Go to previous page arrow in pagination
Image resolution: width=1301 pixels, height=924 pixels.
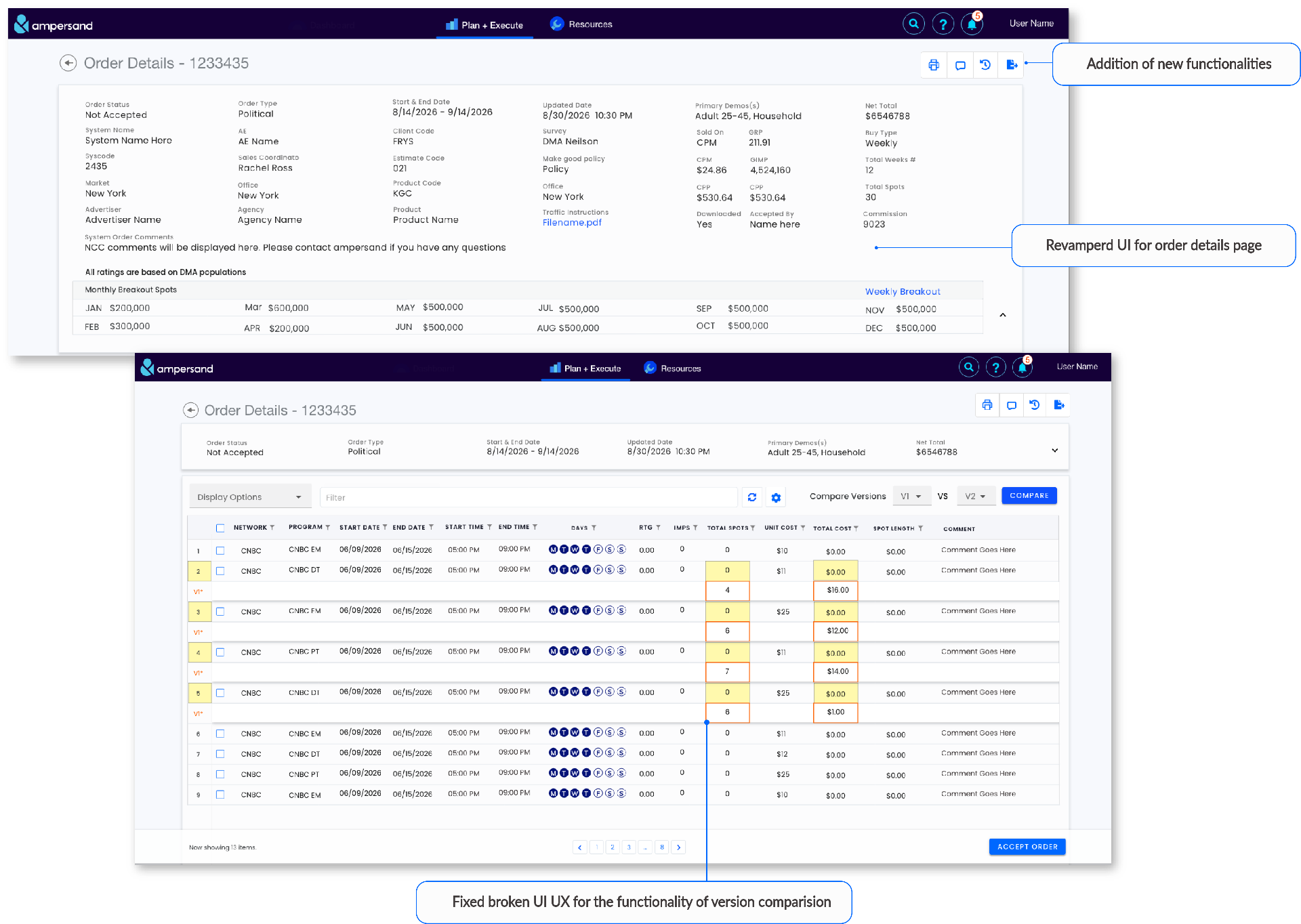(580, 847)
